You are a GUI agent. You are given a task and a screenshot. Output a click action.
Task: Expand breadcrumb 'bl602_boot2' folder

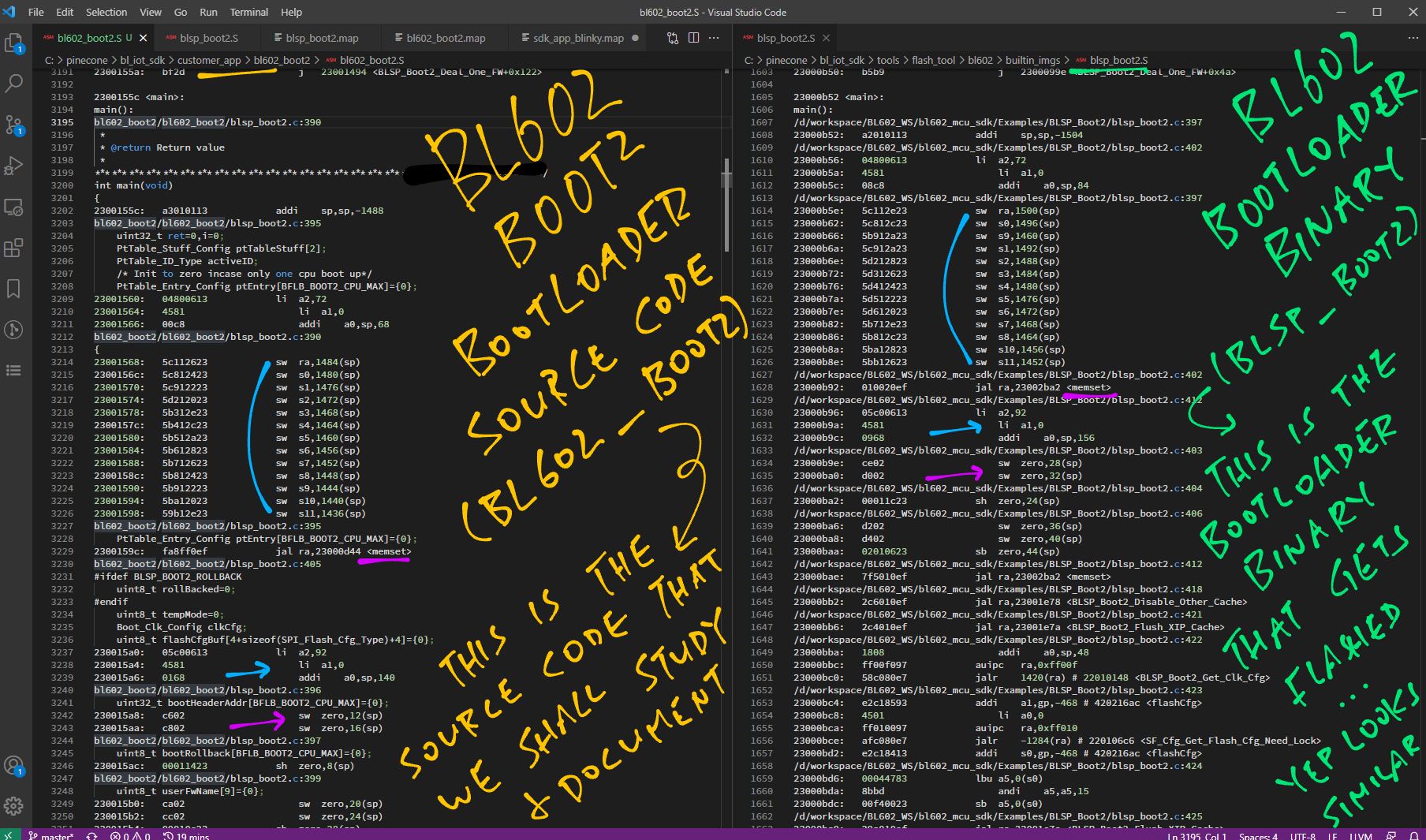(x=282, y=60)
